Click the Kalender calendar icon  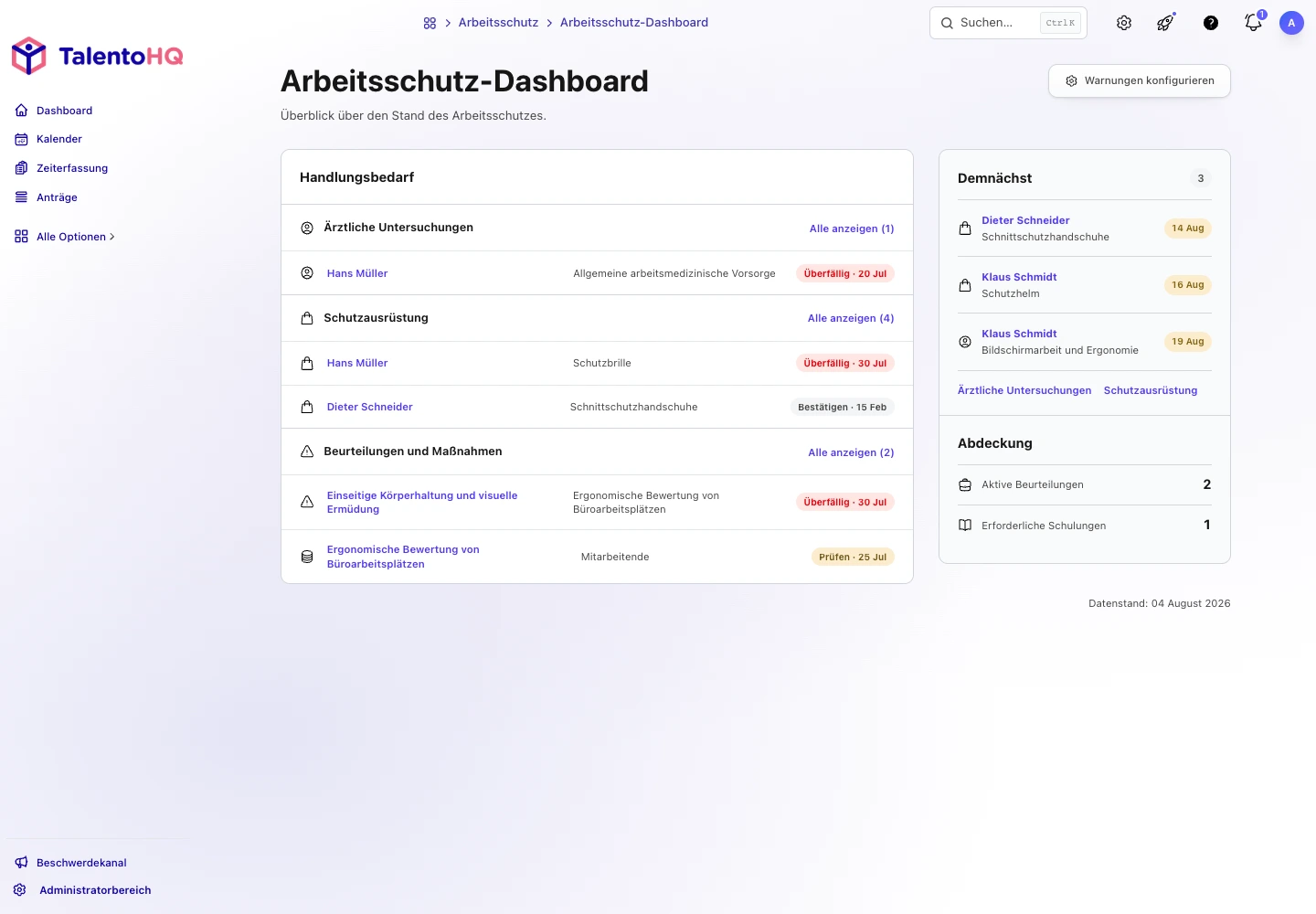[21, 139]
